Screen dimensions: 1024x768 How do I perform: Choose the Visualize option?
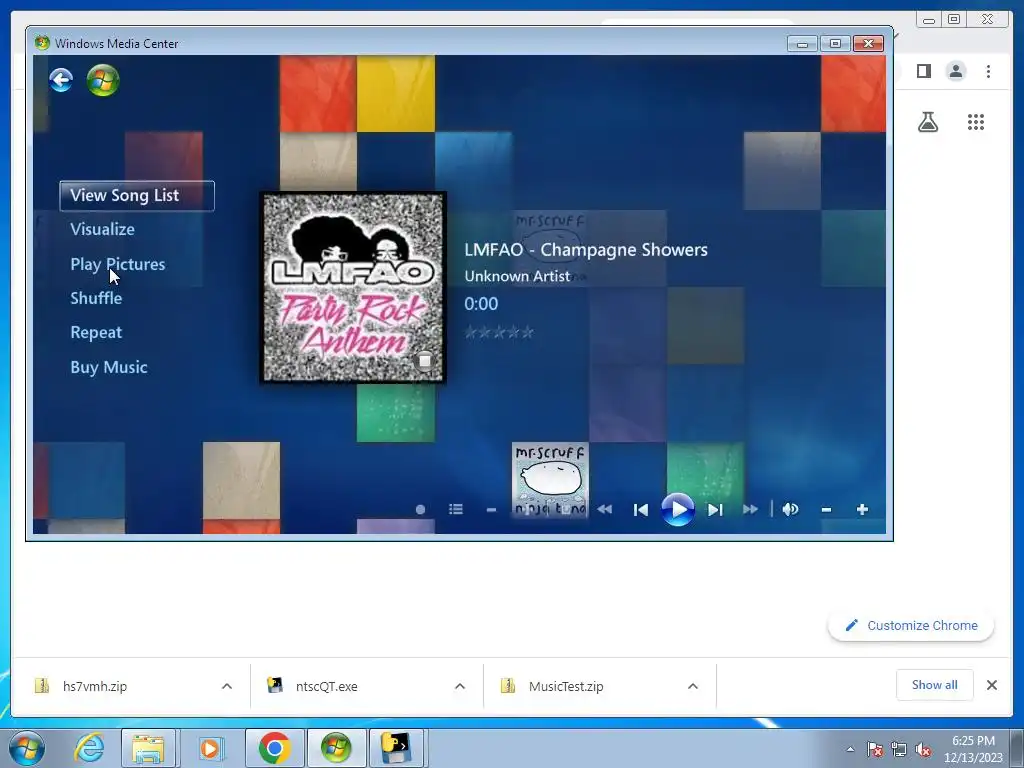[x=103, y=229]
